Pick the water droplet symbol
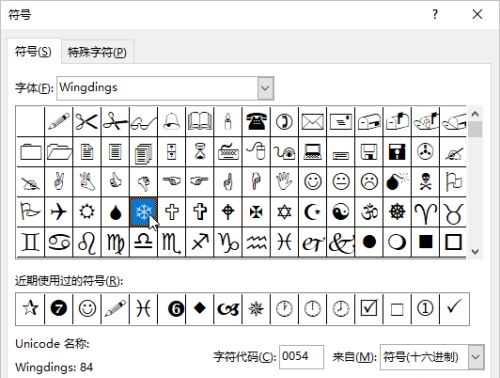Viewport: 500px width, 378px height. pos(115,212)
